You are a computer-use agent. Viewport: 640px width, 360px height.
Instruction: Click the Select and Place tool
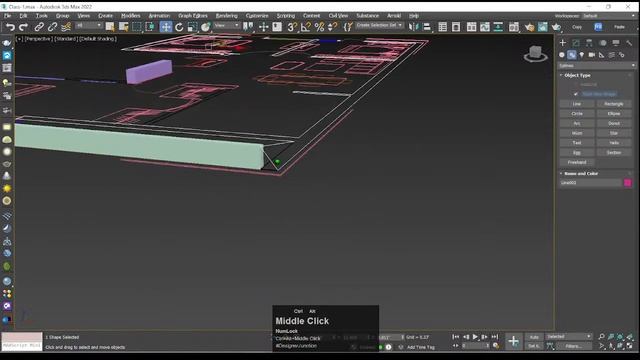point(206,27)
